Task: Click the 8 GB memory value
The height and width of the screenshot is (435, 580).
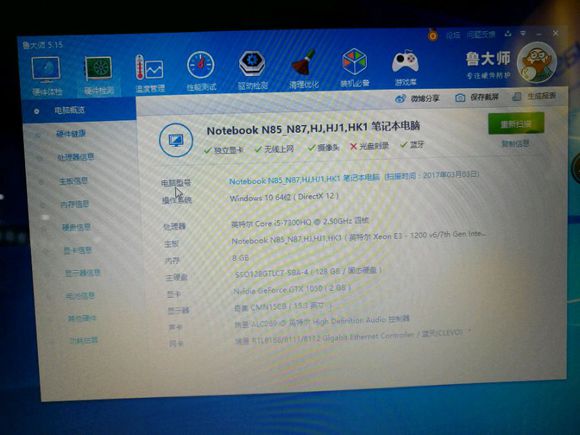Action: [x=240, y=258]
